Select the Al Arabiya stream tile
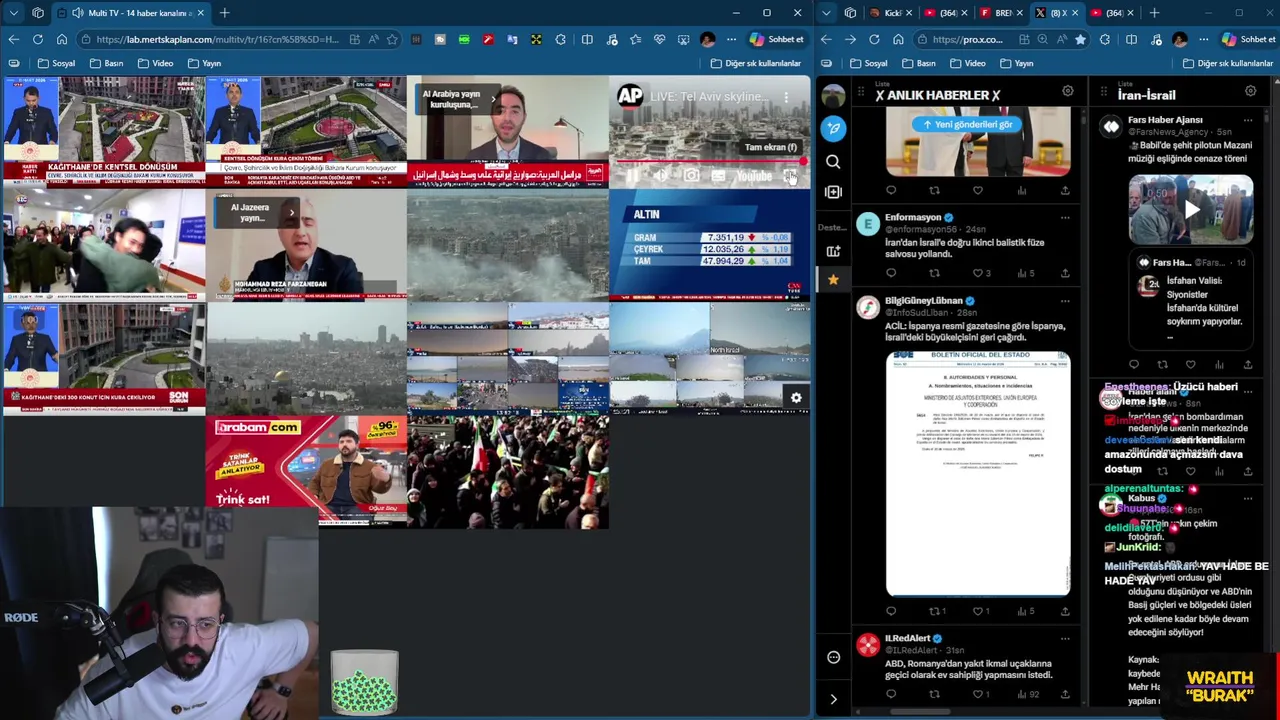The height and width of the screenshot is (720, 1280). coord(507,132)
